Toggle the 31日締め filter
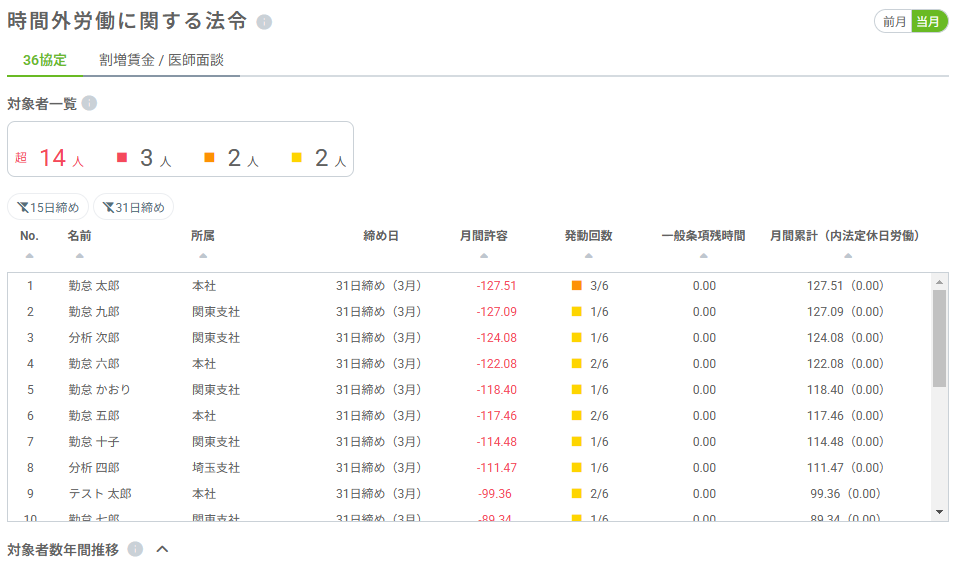 [133, 207]
